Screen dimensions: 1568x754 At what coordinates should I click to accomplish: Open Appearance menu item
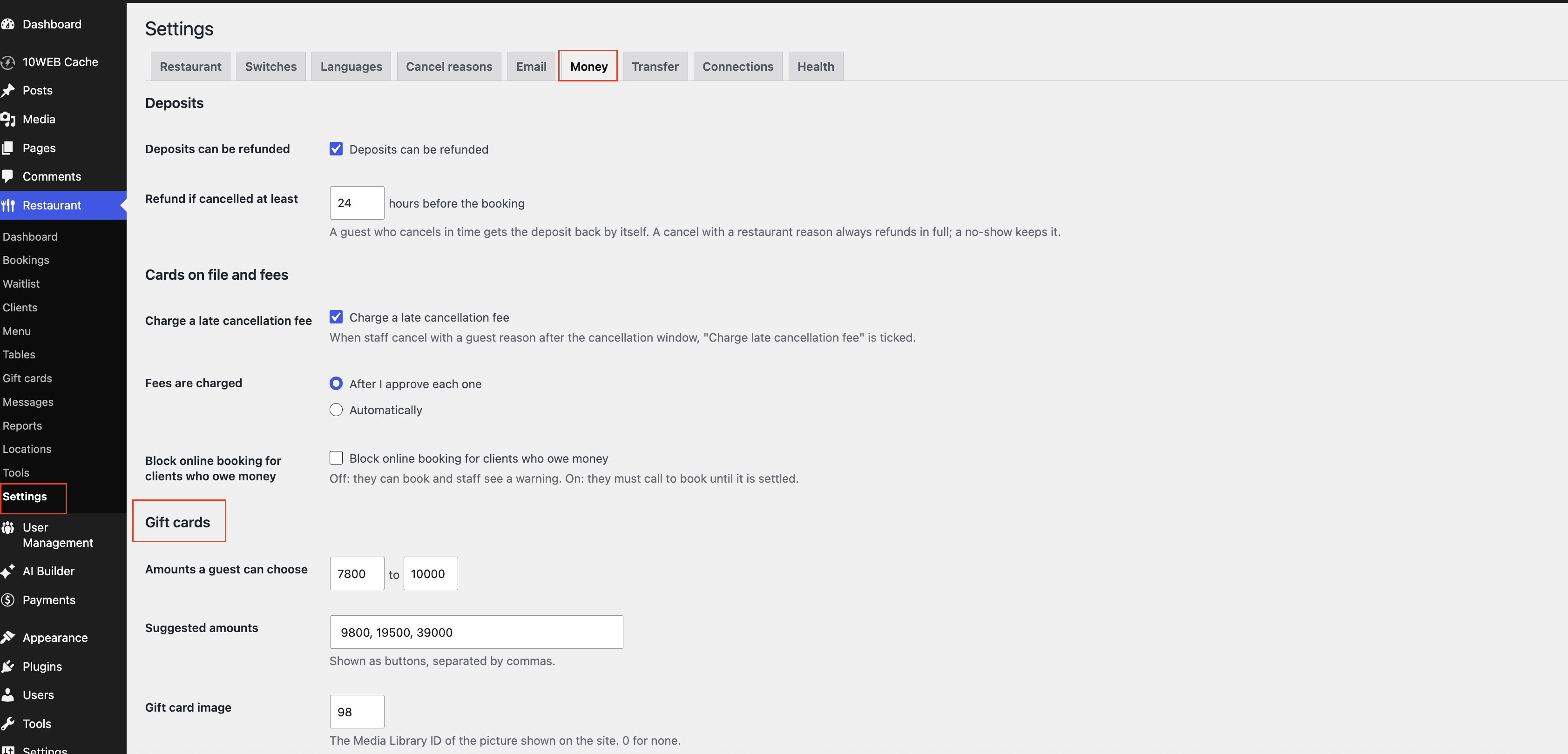pyautogui.click(x=55, y=638)
